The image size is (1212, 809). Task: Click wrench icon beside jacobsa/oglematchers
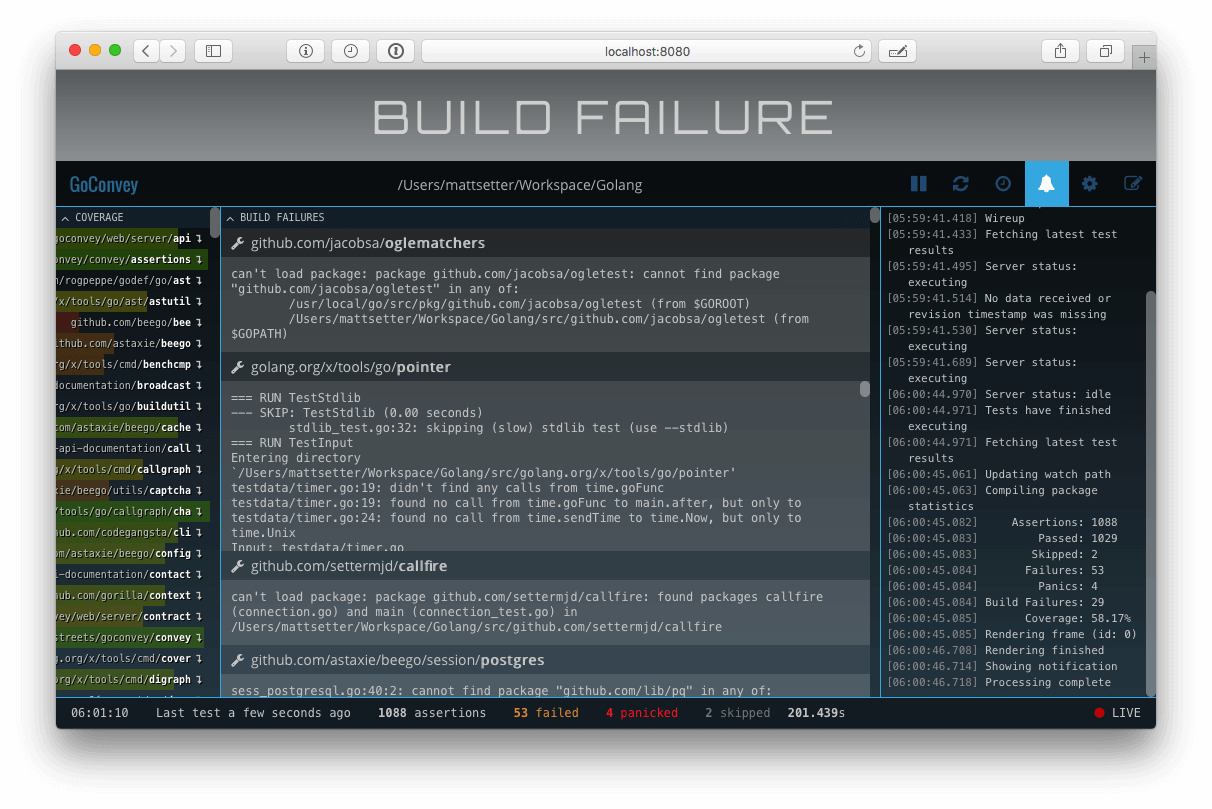click(238, 243)
